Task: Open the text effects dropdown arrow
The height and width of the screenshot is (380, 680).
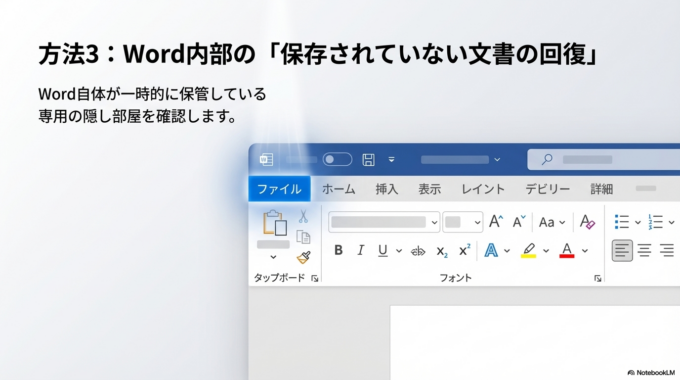Action: tap(507, 251)
